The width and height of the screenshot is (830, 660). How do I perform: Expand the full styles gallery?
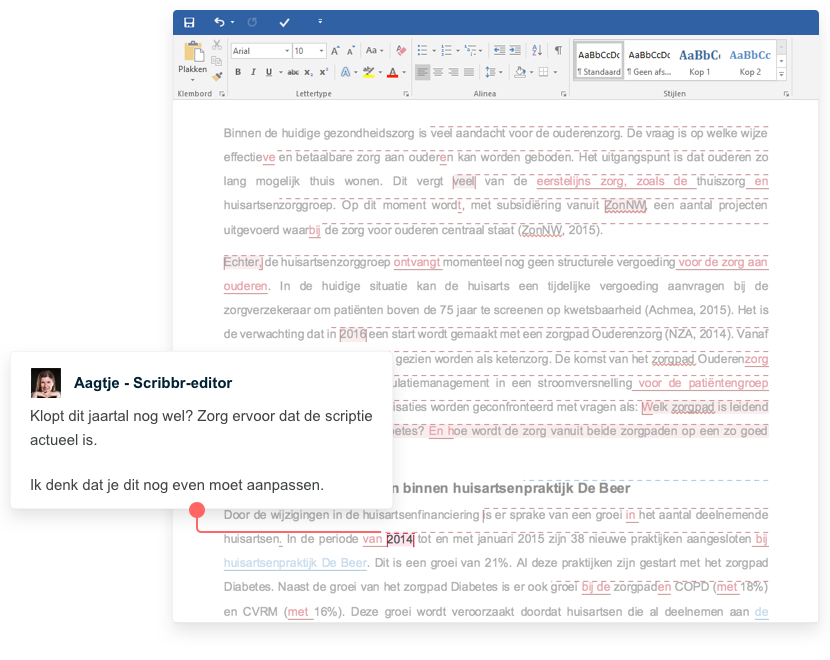point(781,75)
